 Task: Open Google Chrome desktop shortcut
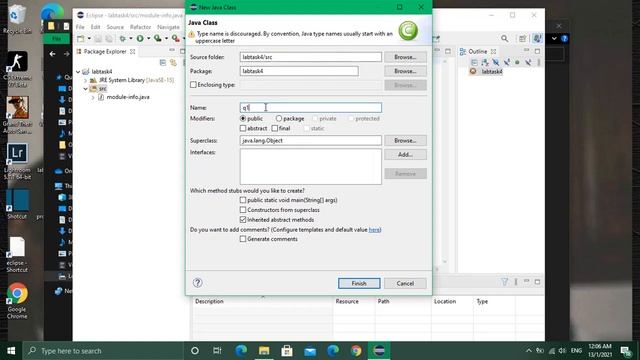pyautogui.click(x=17, y=301)
